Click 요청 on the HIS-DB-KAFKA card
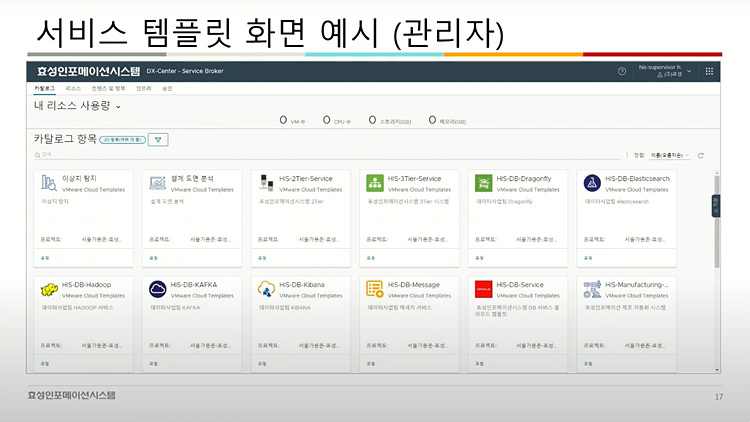This screenshot has height=422, width=750. point(154,364)
